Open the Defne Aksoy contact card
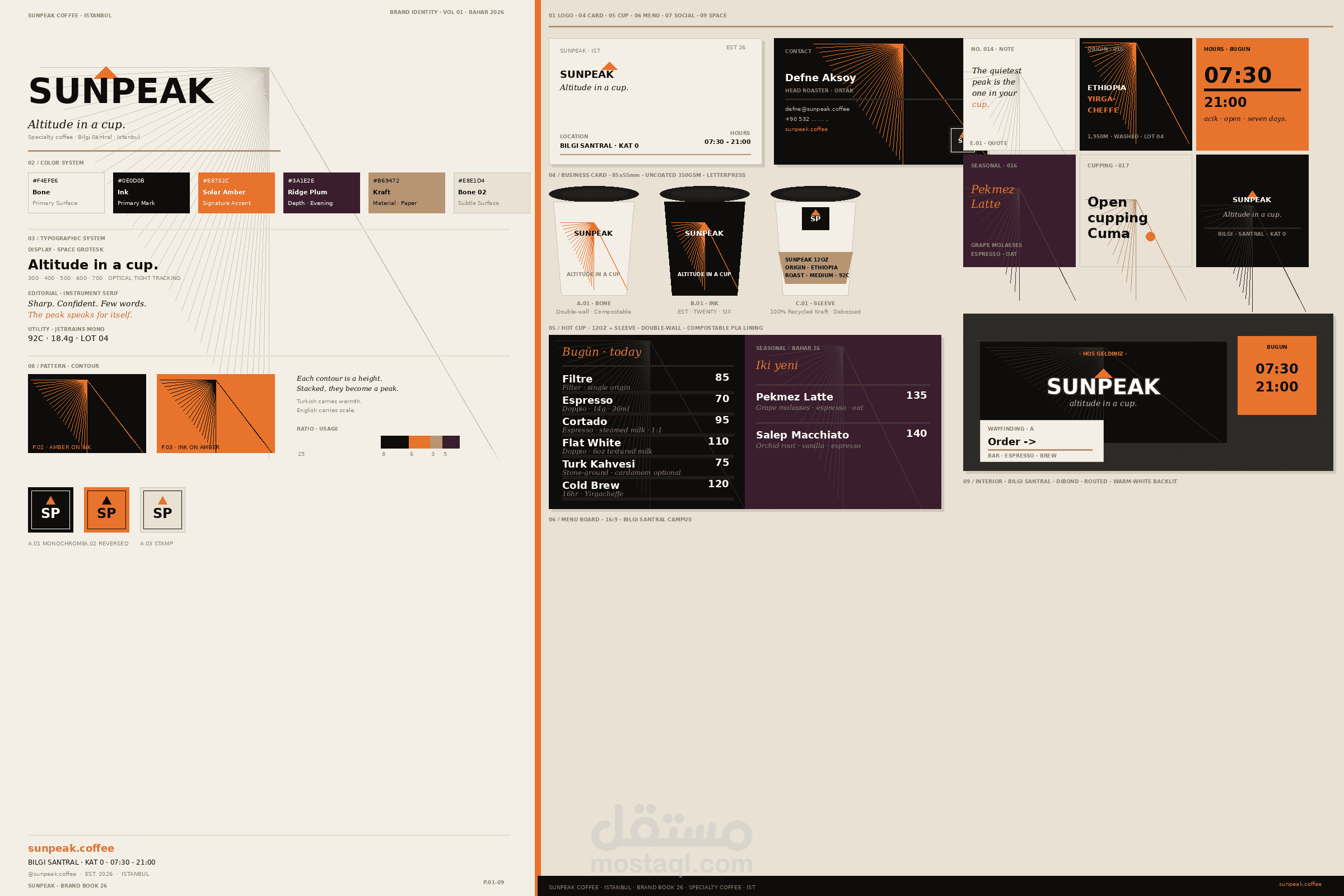The width and height of the screenshot is (1344, 896). (869, 101)
